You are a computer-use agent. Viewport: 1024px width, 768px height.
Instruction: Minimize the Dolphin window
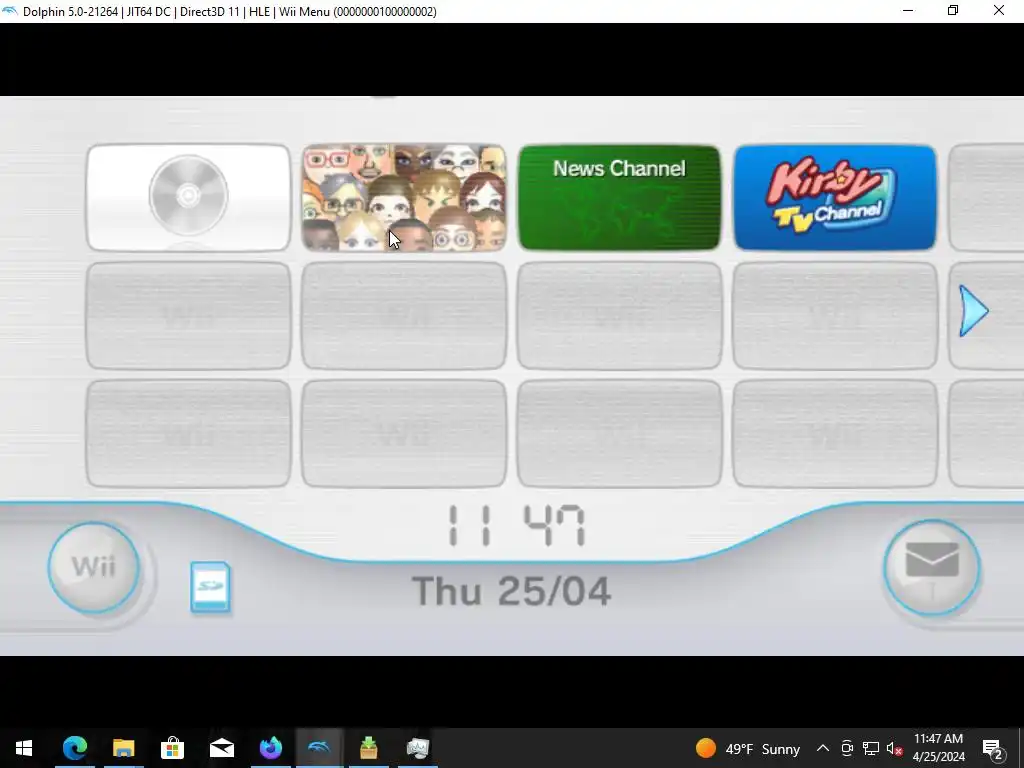(x=908, y=11)
